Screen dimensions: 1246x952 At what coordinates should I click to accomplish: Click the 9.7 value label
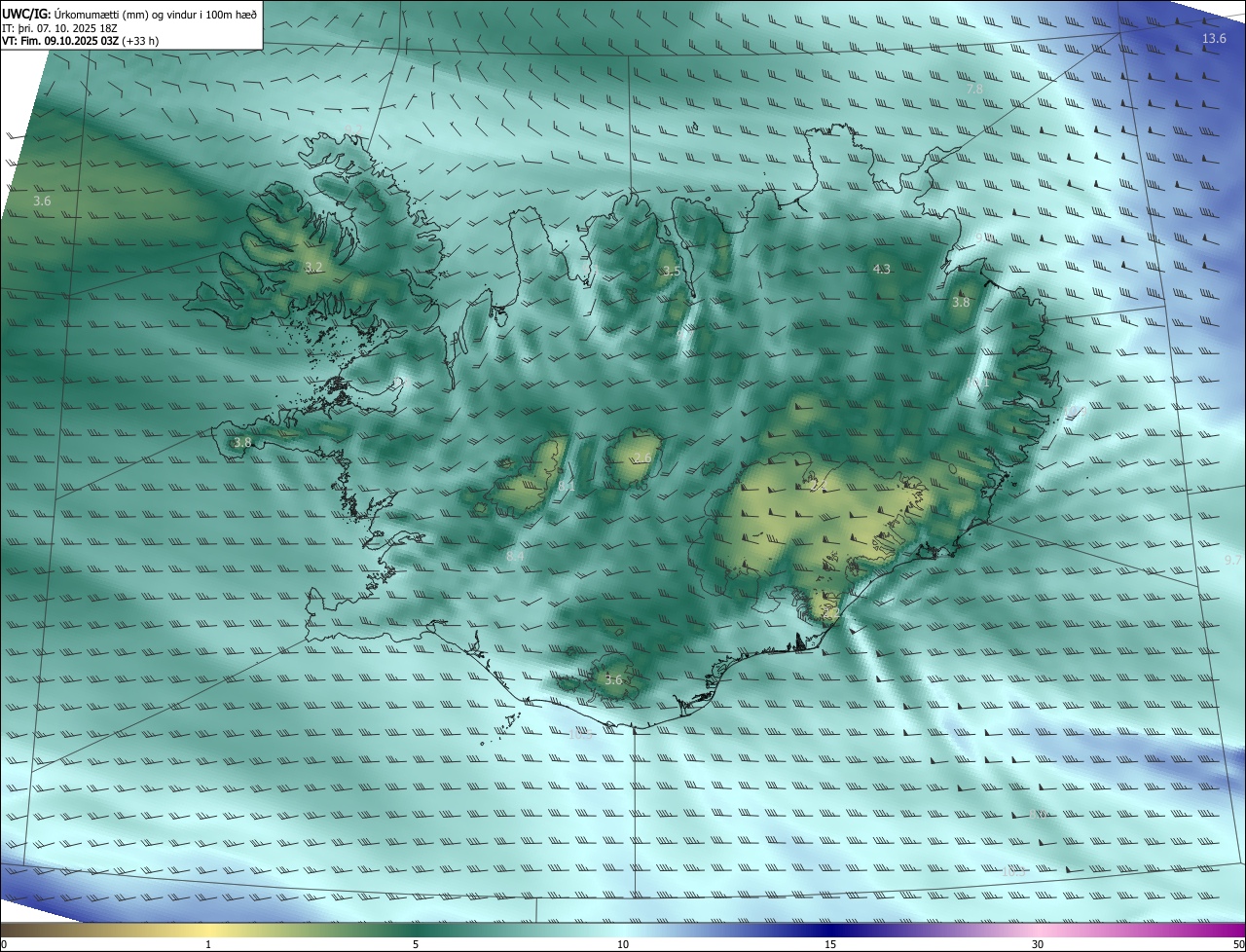click(x=1232, y=560)
